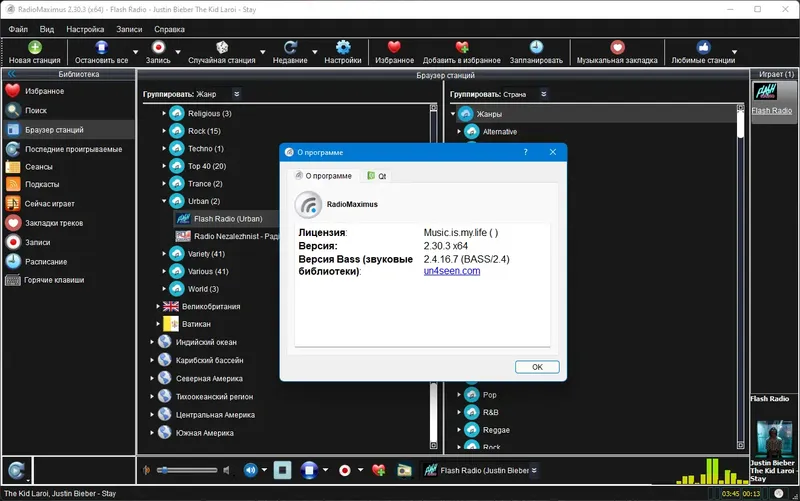Open the dropdown arrow next to Недавние
This screenshot has height=501, width=800.
point(314,52)
